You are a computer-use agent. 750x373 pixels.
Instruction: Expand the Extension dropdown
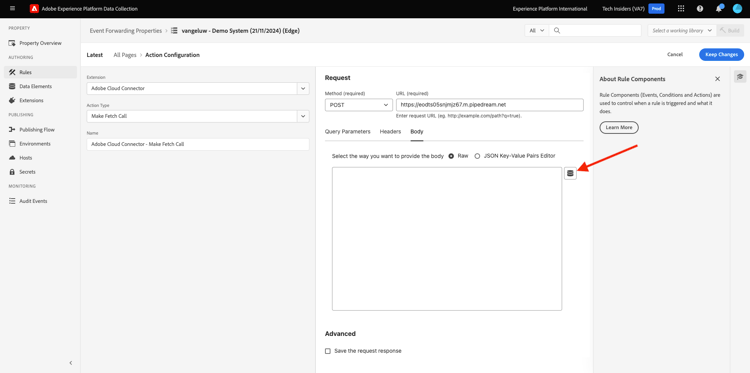pos(303,88)
